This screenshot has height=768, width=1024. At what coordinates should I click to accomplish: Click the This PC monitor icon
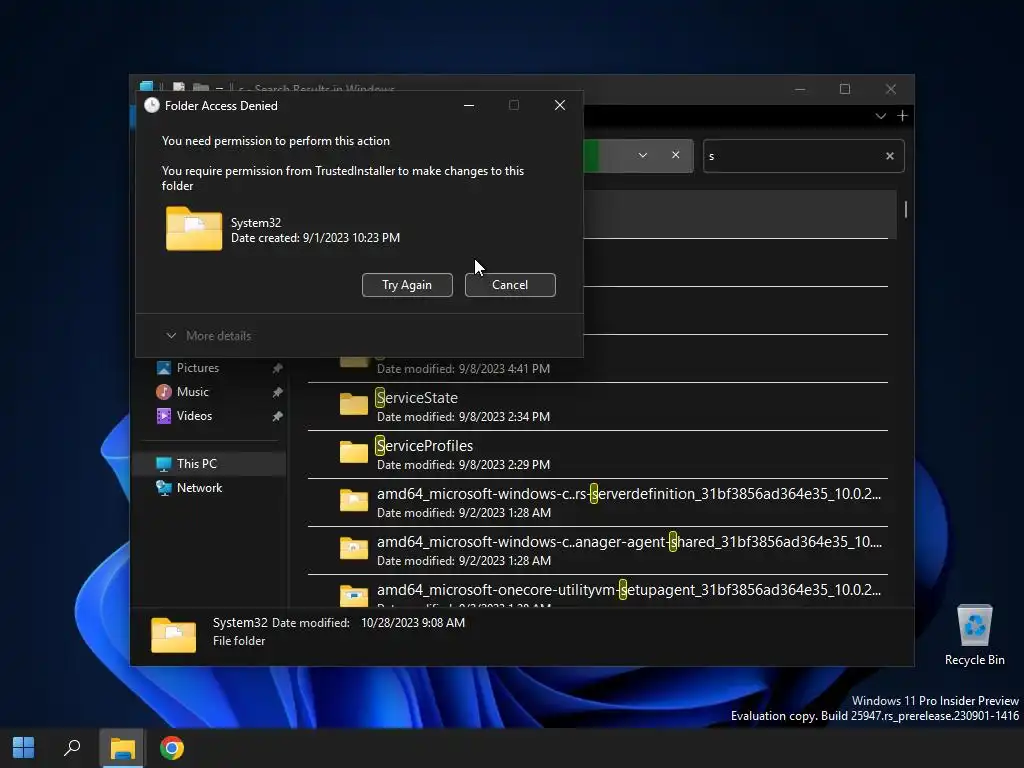pos(164,464)
